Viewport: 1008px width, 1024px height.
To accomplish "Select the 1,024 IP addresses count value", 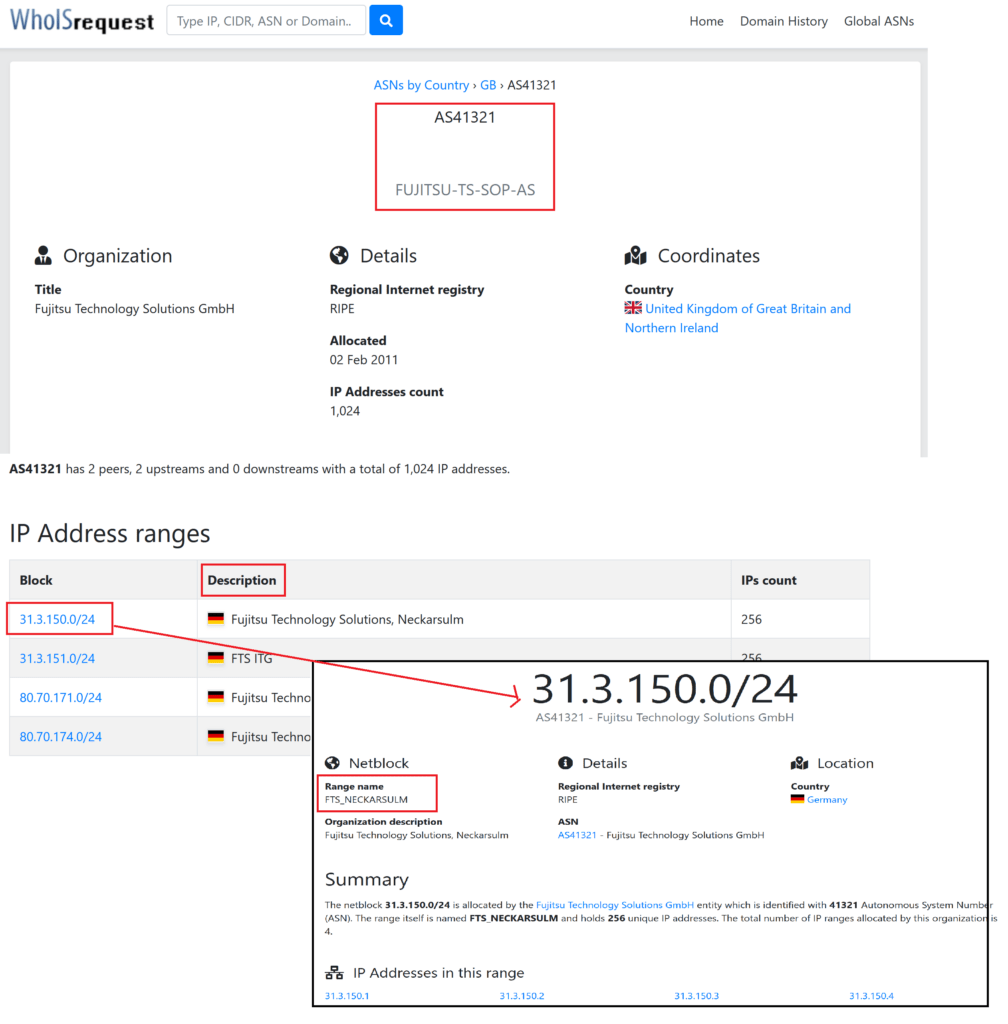I will pyautogui.click(x=345, y=411).
